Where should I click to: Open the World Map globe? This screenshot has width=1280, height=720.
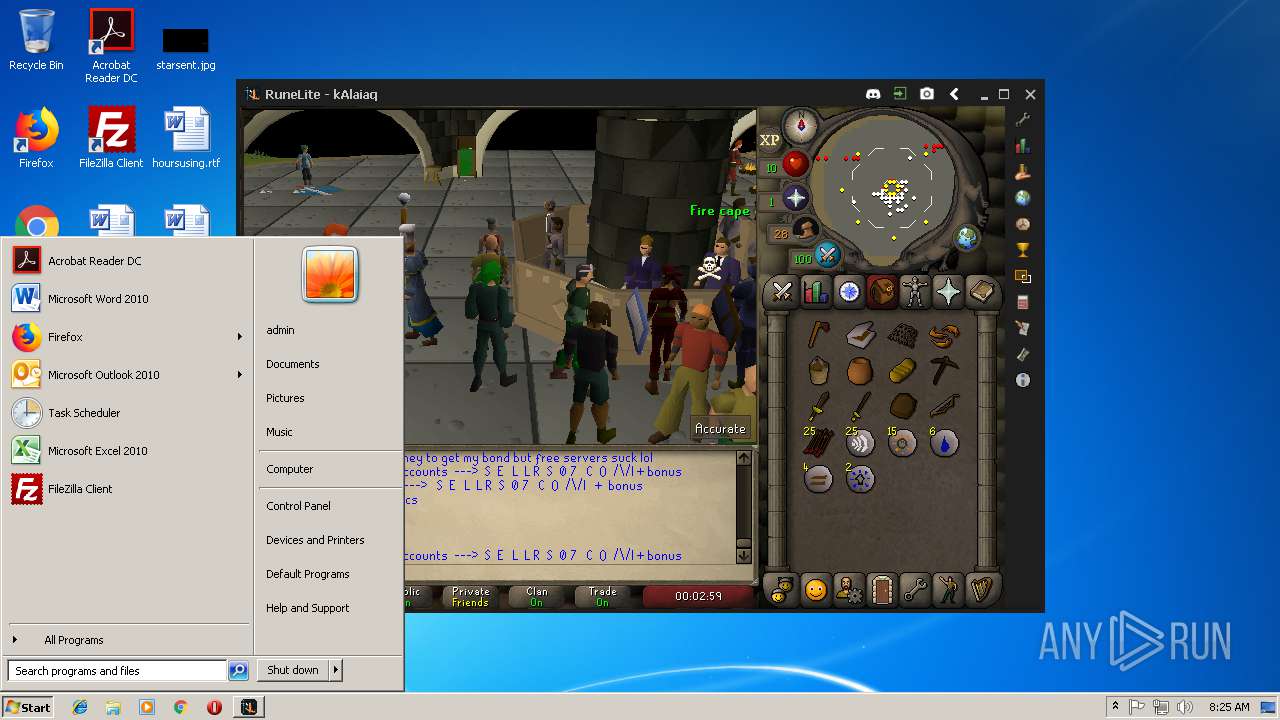pyautogui.click(x=967, y=238)
